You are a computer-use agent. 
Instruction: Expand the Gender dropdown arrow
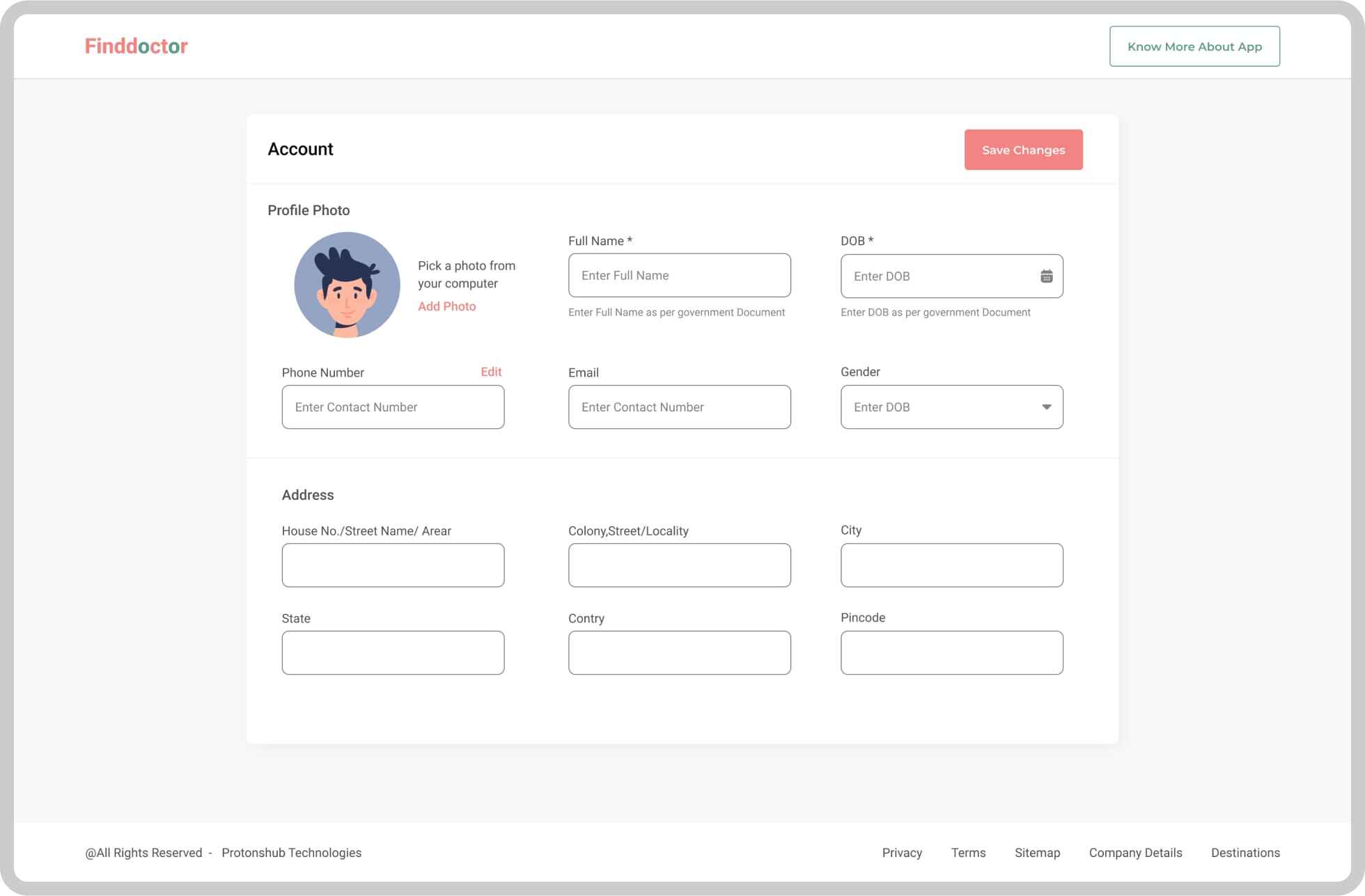coord(1046,407)
